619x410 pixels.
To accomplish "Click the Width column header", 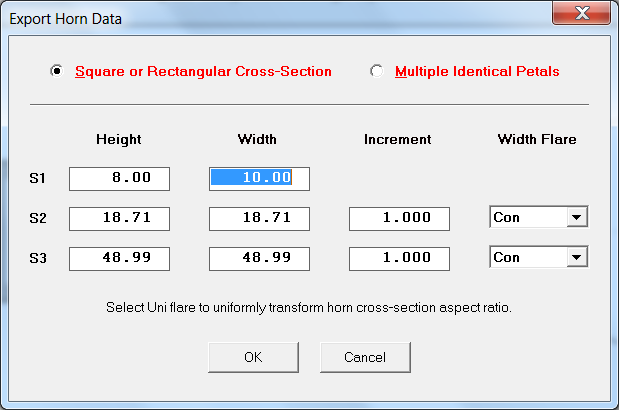I will pos(257,139).
